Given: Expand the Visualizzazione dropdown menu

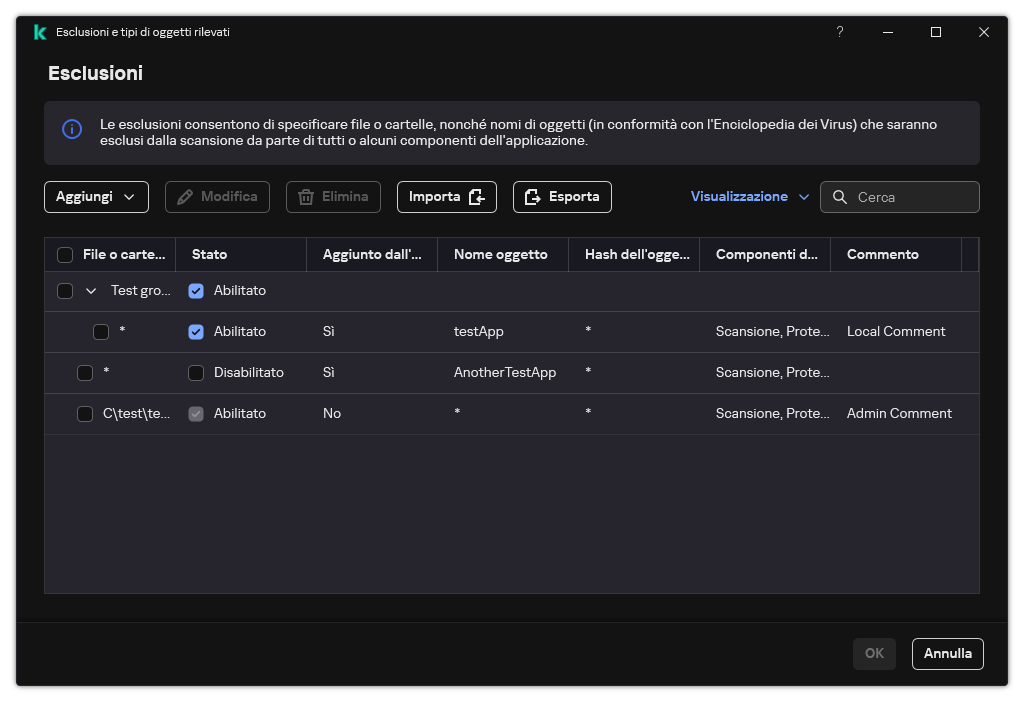Looking at the screenshot, I should tap(749, 197).
